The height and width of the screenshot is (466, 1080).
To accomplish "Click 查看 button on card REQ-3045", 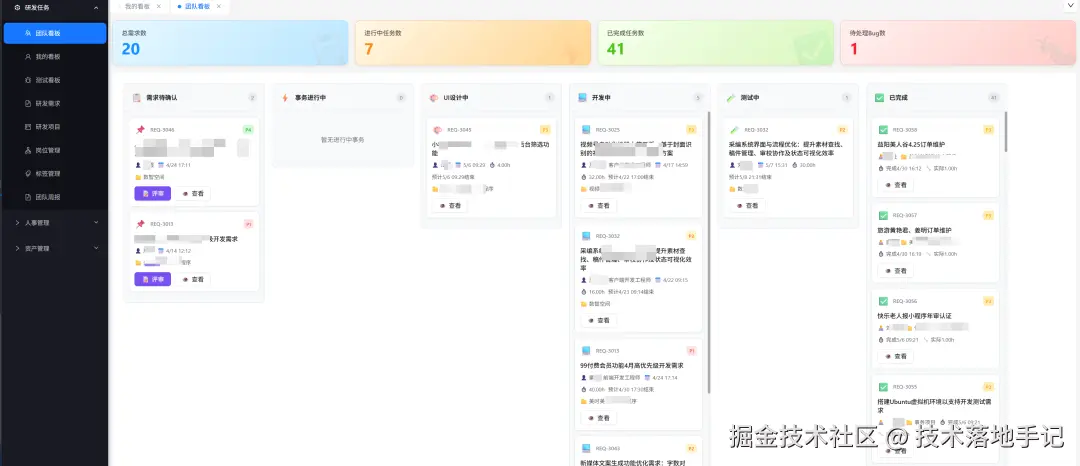I will [x=450, y=205].
